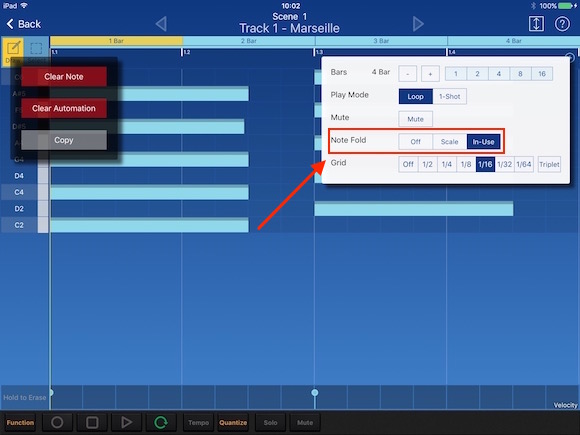
Task: Choose Clear Note from the function menu
Action: click(x=64, y=77)
